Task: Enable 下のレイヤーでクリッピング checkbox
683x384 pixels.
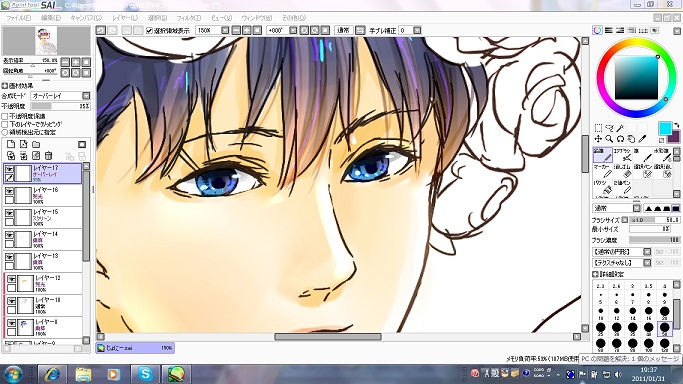Action: pos(5,124)
